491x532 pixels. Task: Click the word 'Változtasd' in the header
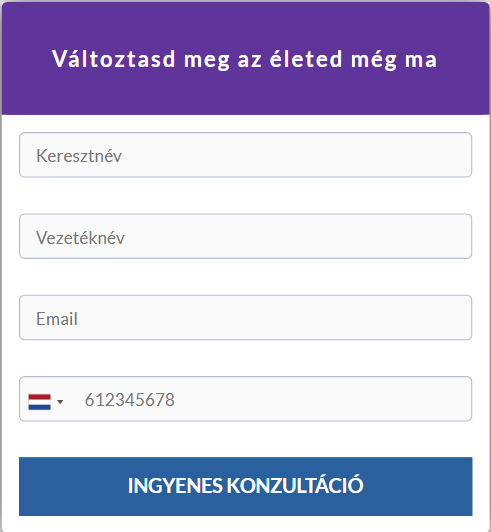coord(114,58)
